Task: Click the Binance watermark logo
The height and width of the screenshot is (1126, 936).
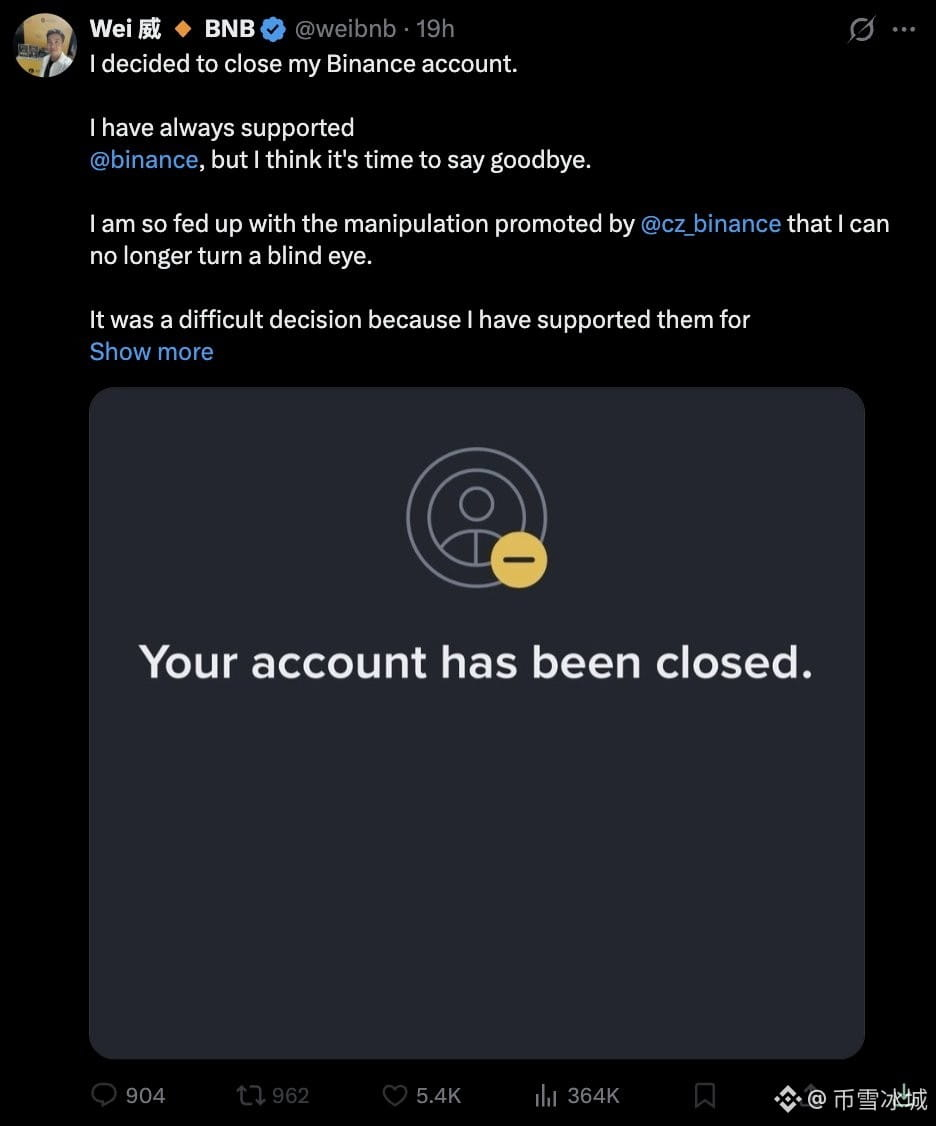Action: tap(787, 1099)
